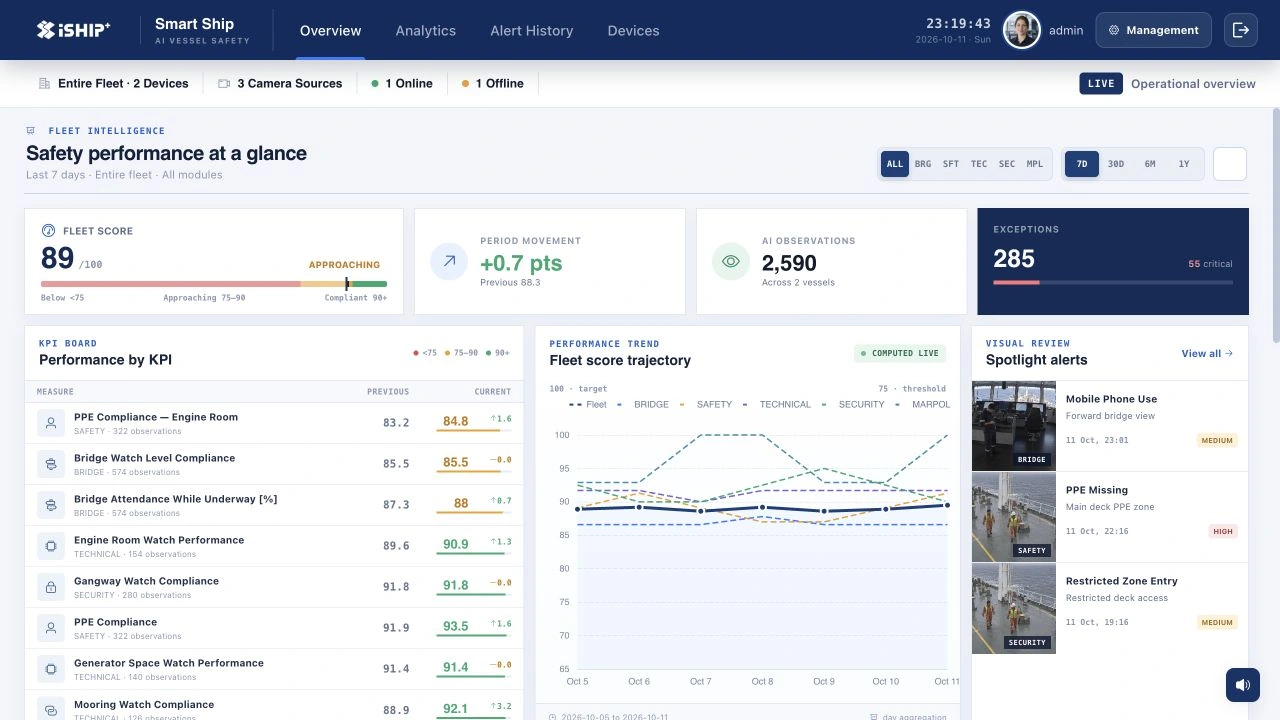This screenshot has width=1280, height=720.
Task: Filter modules by SFT
Action: pyautogui.click(x=951, y=164)
